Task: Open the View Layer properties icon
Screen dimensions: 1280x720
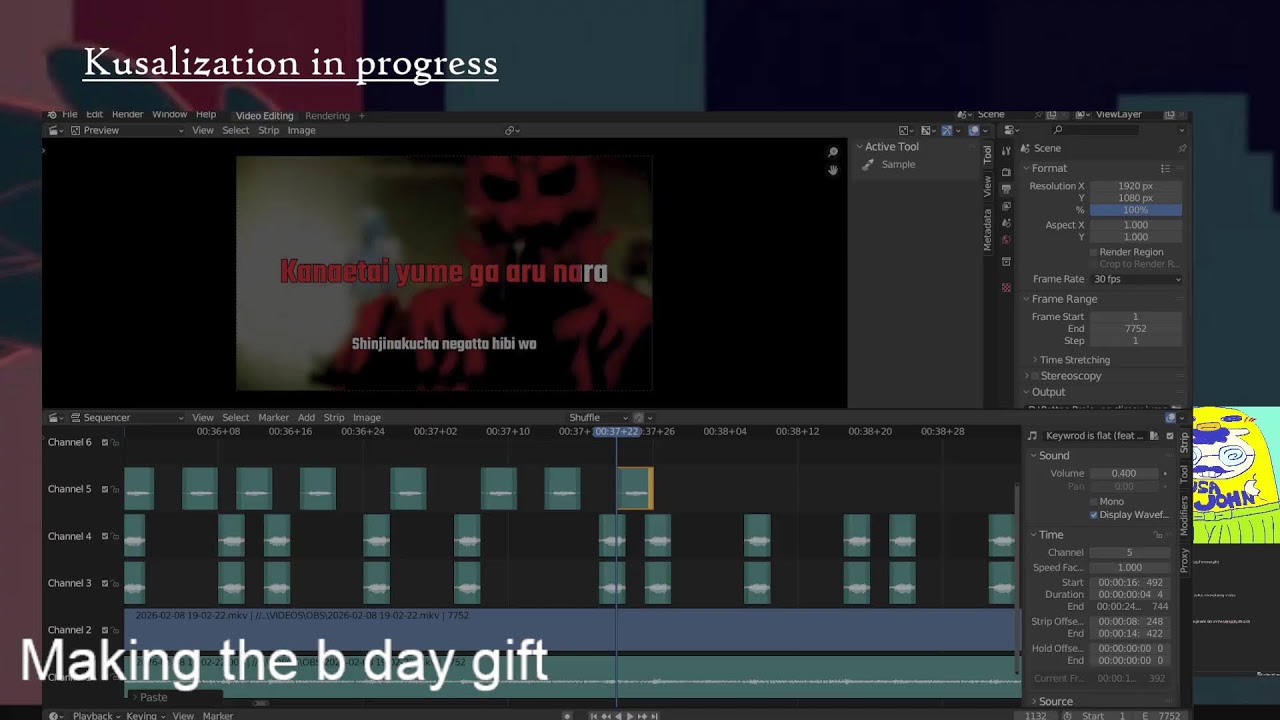Action: click(x=1006, y=205)
